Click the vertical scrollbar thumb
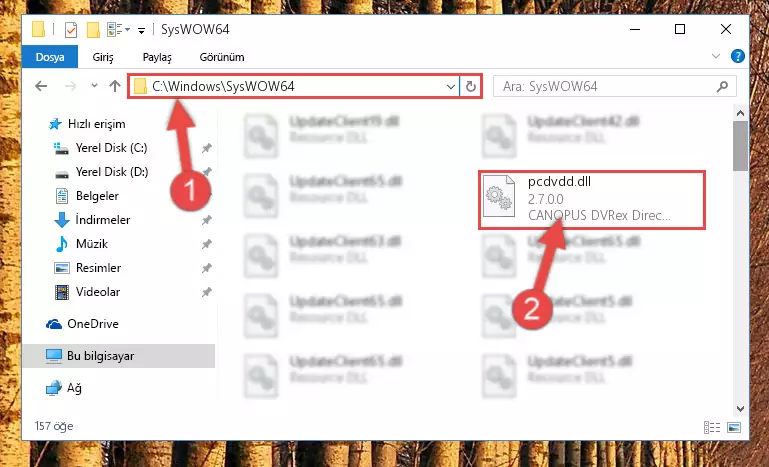 point(741,146)
